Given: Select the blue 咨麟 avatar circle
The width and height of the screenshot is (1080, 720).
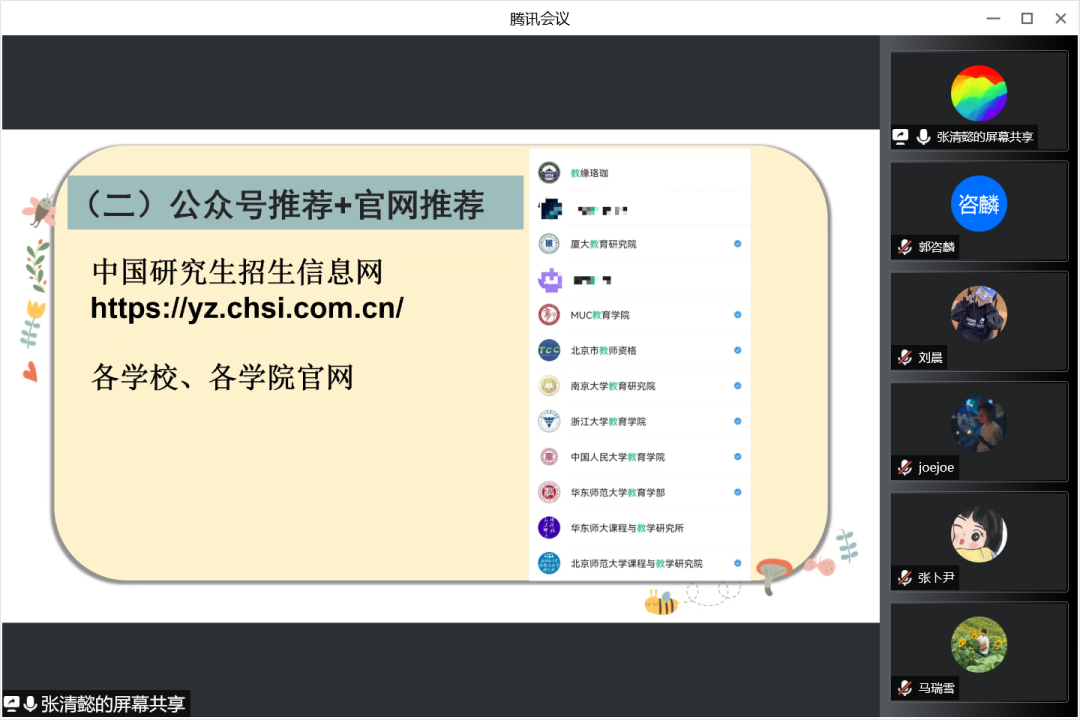Looking at the screenshot, I should click(x=978, y=203).
